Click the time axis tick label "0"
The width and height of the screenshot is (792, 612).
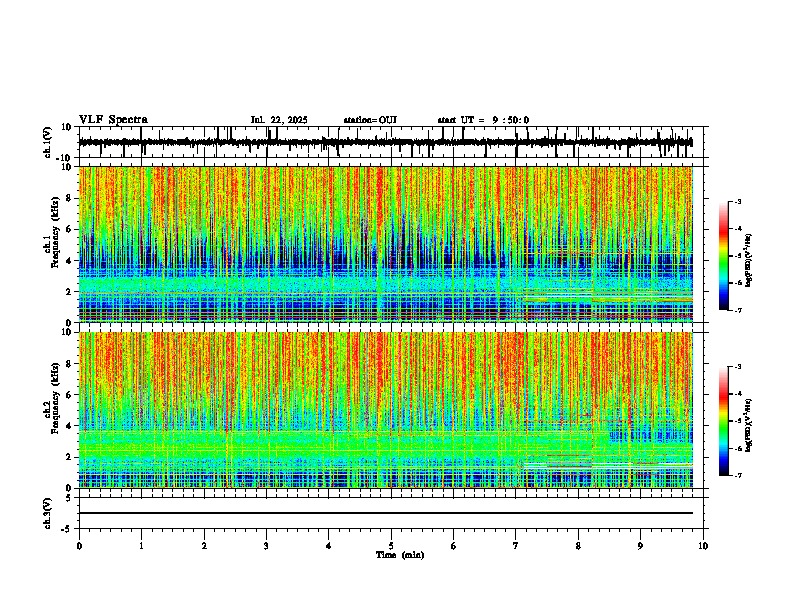pos(79,546)
